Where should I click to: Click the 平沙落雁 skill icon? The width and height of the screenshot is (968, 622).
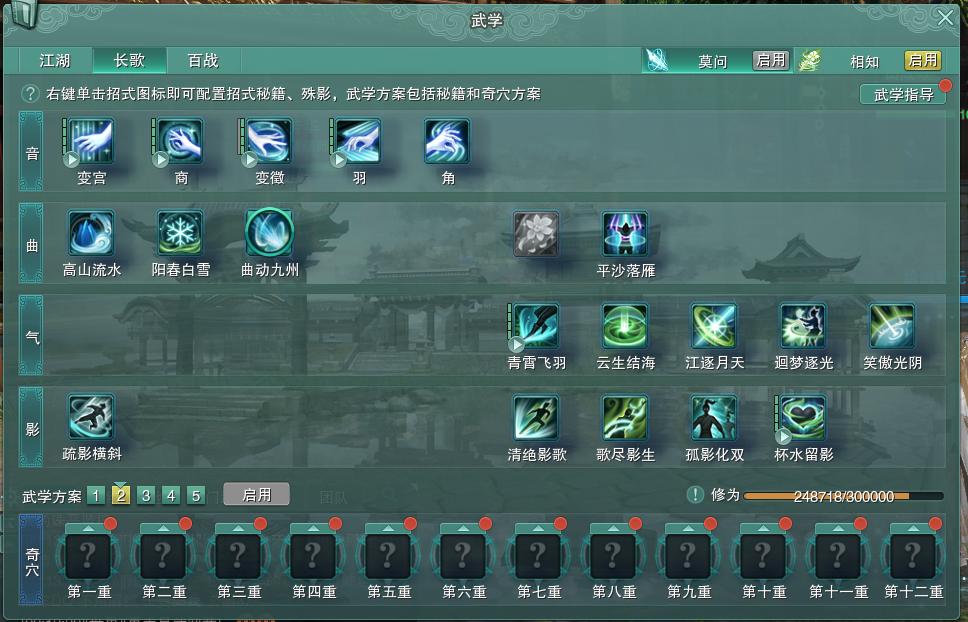coord(625,233)
